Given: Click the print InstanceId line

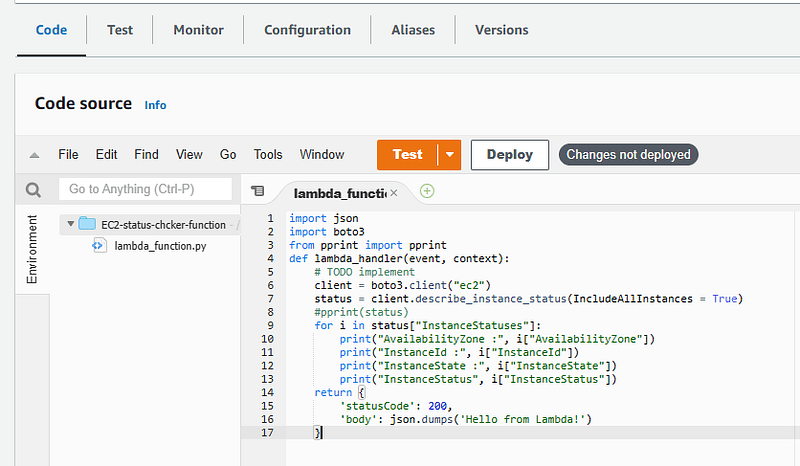Looking at the screenshot, I should coord(459,353).
